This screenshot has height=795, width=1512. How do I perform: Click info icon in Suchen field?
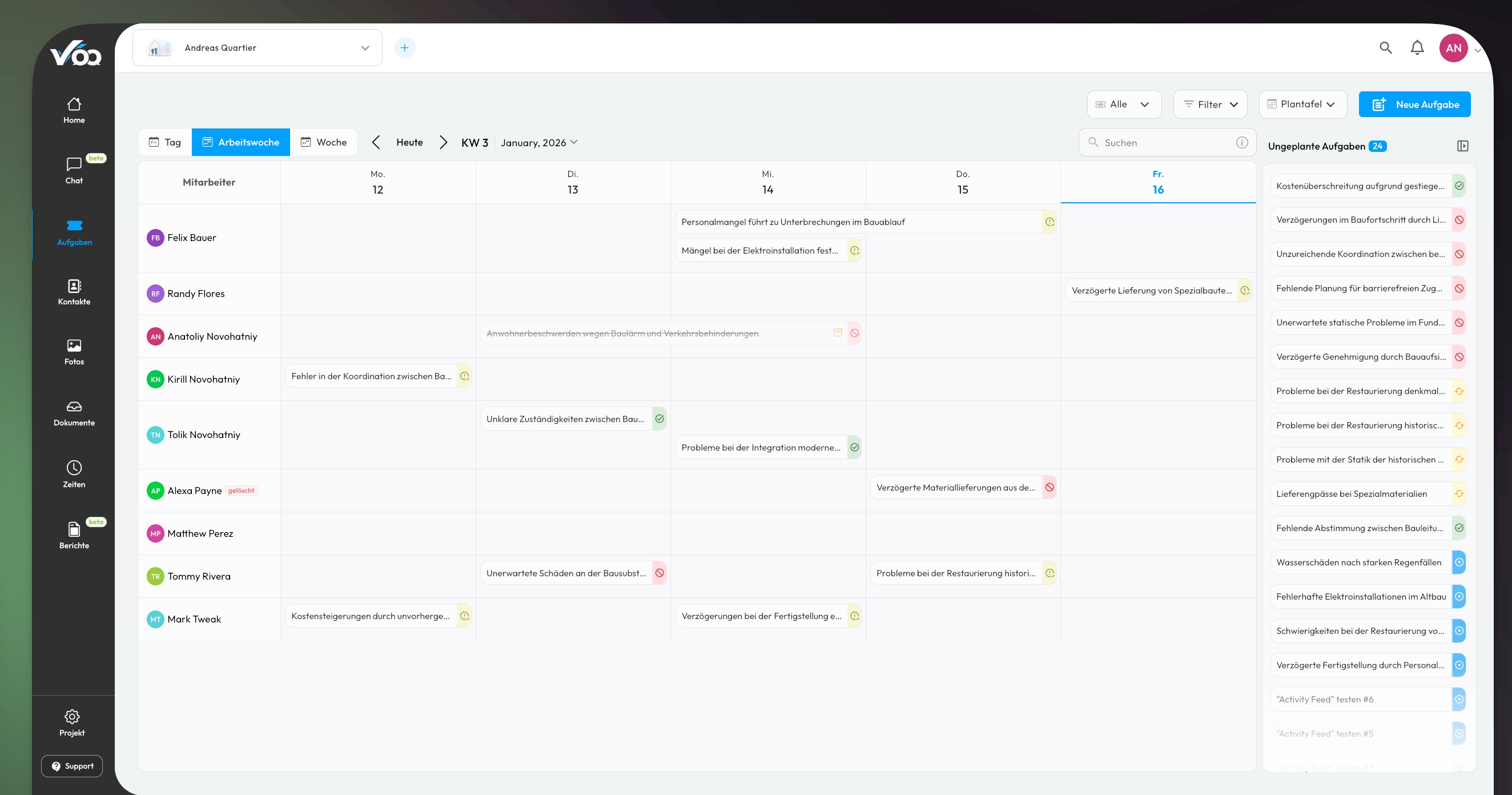tap(1241, 143)
